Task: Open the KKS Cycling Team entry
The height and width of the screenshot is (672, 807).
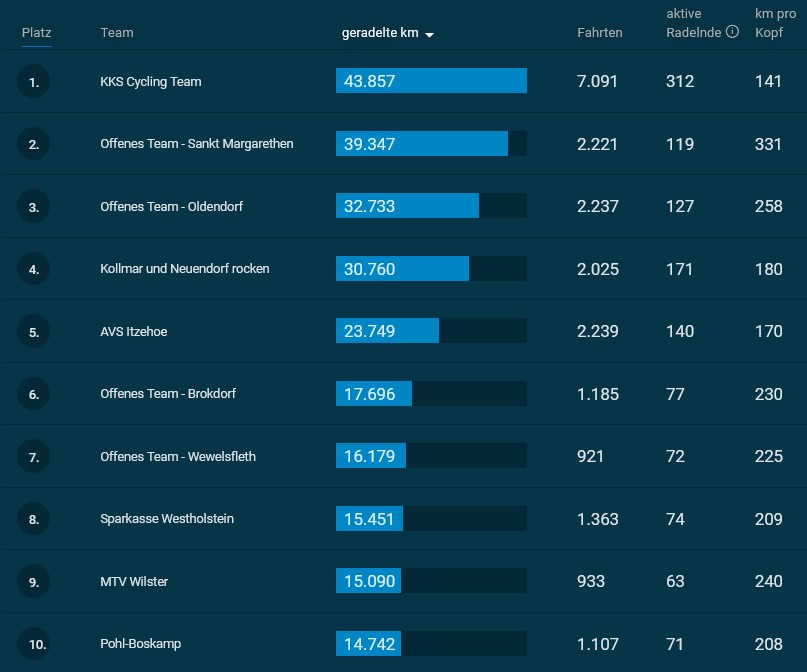Action: tap(151, 81)
